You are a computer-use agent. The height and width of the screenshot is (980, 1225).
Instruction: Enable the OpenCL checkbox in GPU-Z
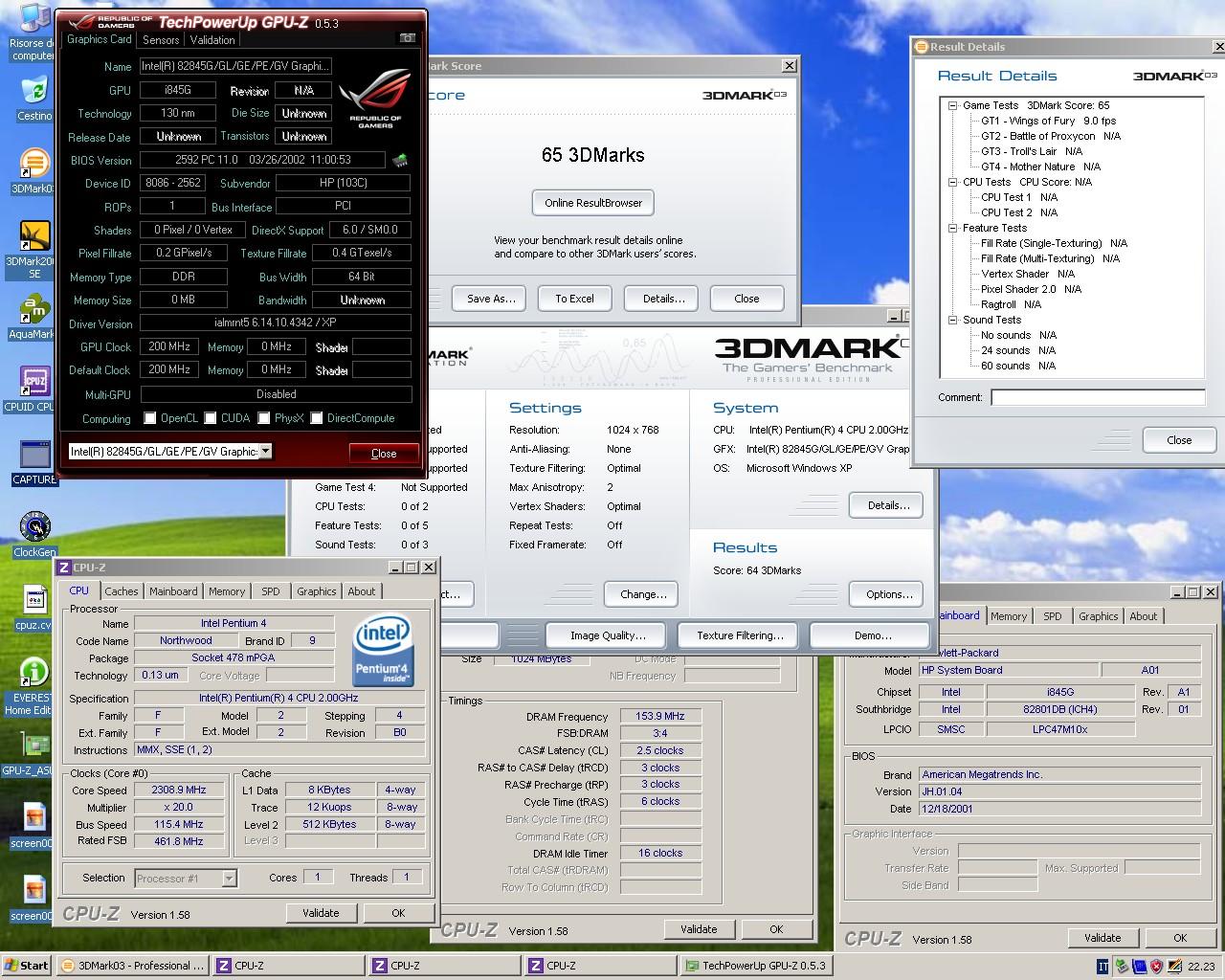pos(150,418)
